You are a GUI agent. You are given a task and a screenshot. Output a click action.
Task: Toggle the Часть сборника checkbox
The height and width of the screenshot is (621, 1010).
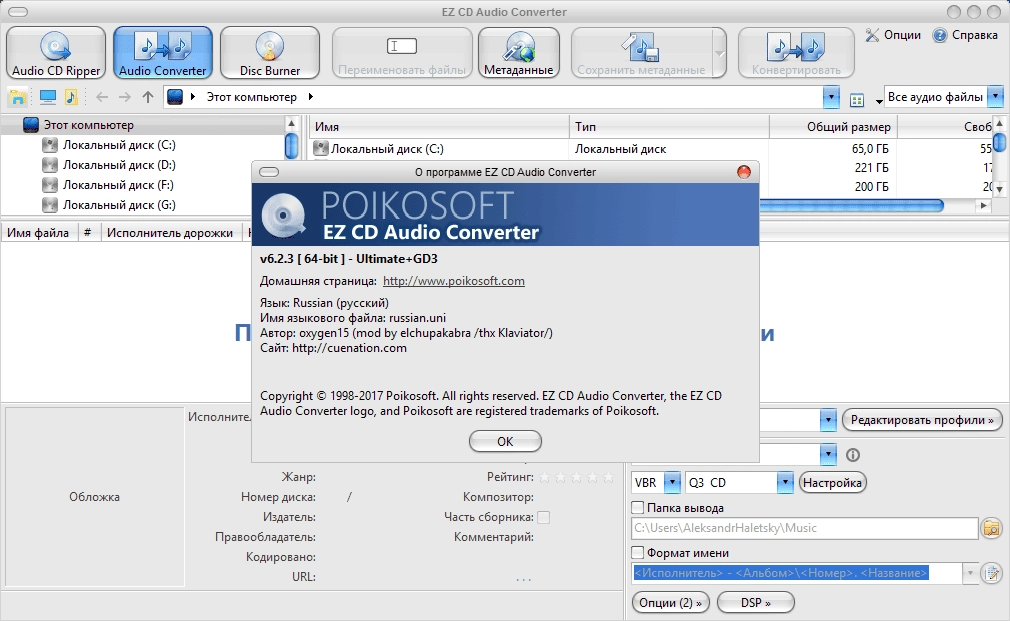(x=544, y=517)
